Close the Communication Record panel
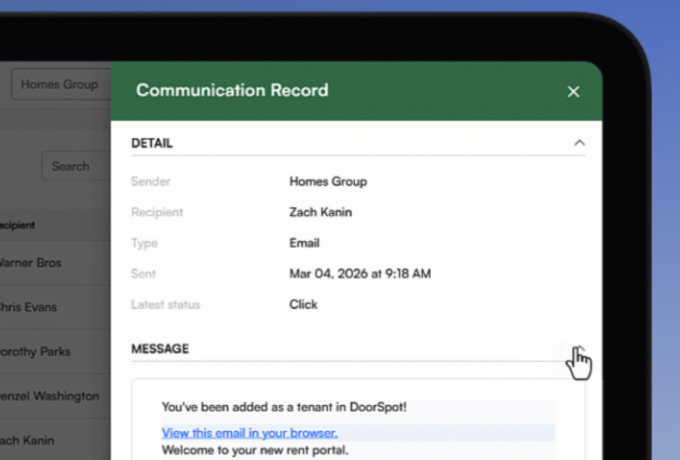 573,92
